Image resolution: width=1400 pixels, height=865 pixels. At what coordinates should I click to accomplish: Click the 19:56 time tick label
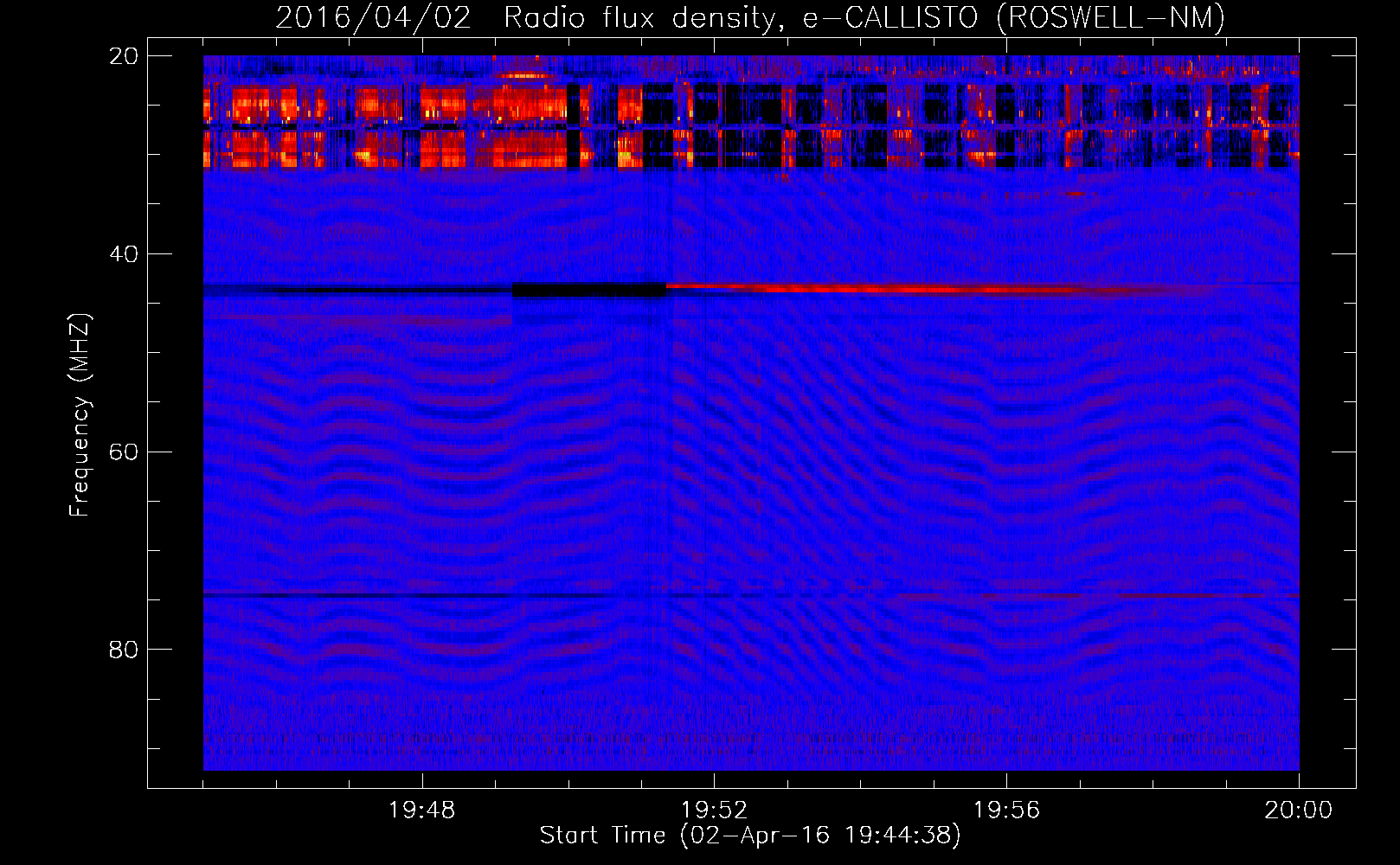coord(1006,811)
